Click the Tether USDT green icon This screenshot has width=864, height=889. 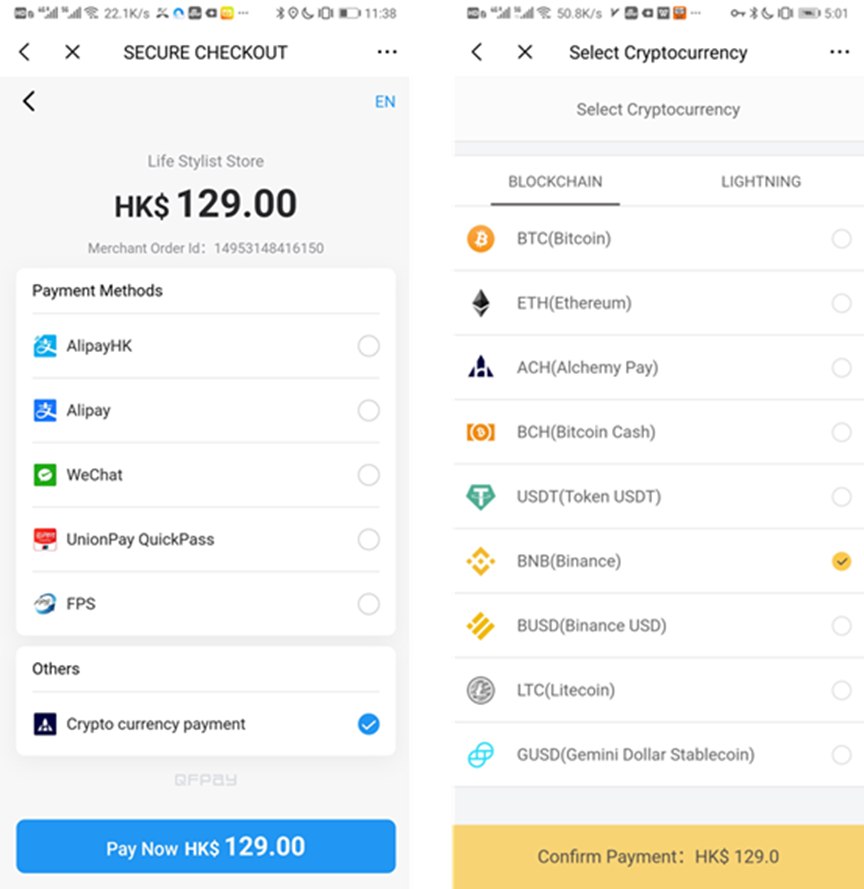(480, 497)
